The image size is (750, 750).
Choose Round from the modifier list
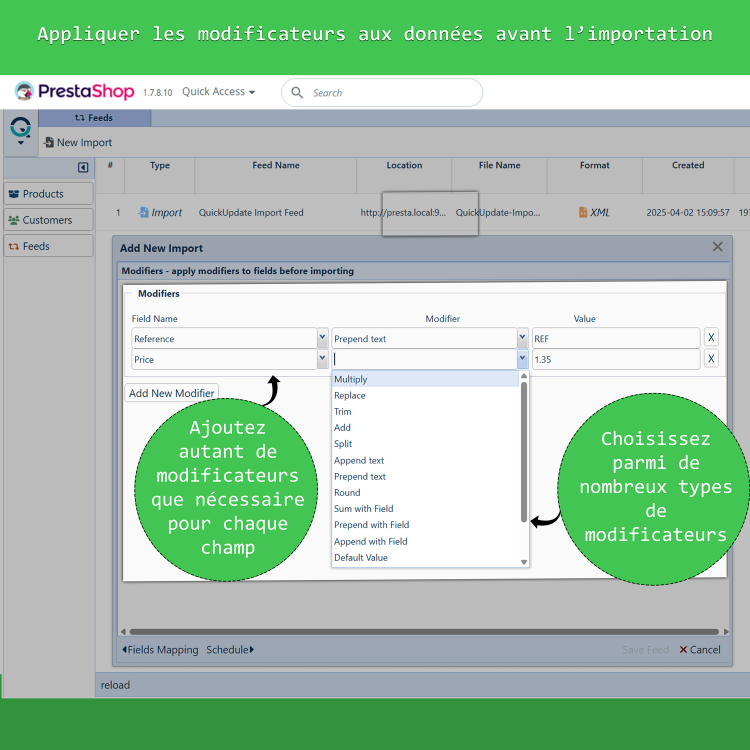(425, 493)
